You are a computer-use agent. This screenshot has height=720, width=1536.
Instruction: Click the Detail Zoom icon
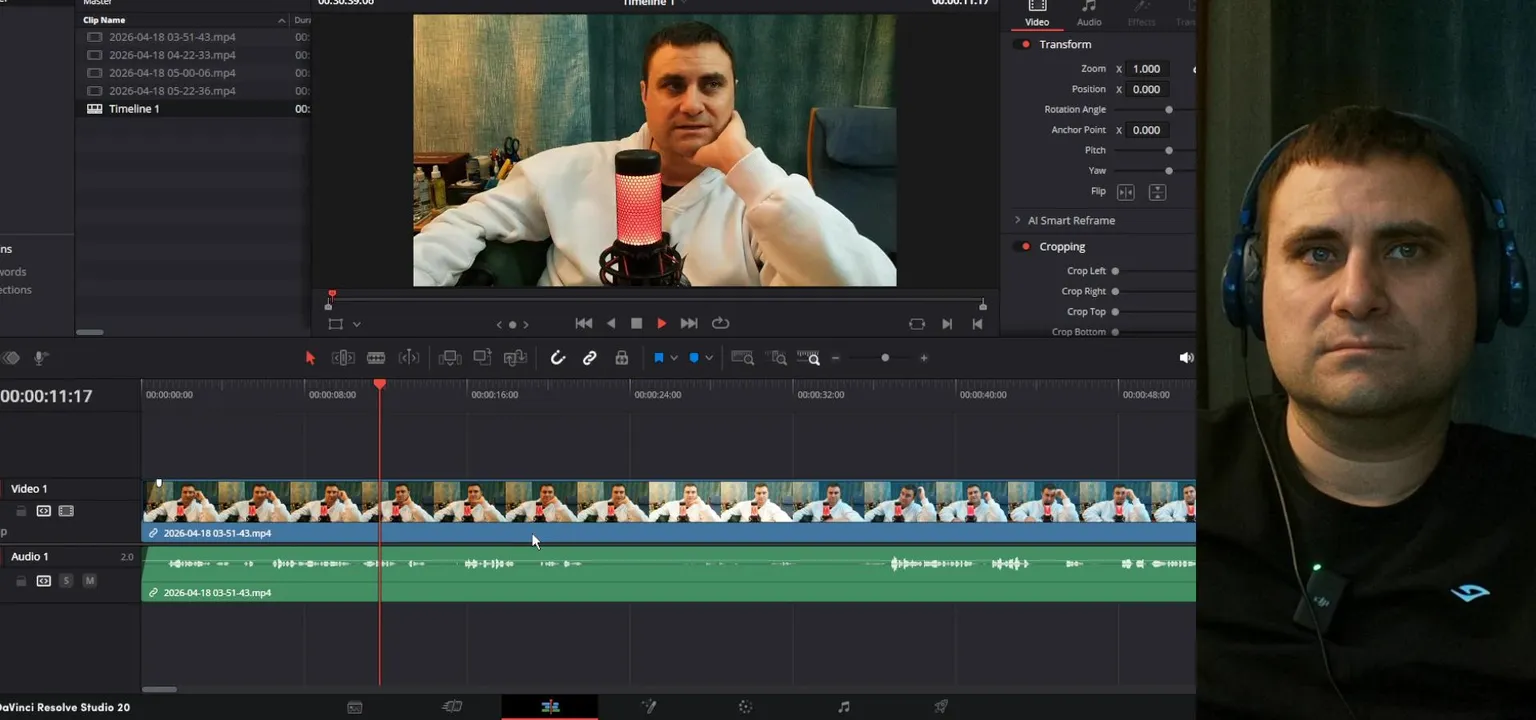click(778, 358)
